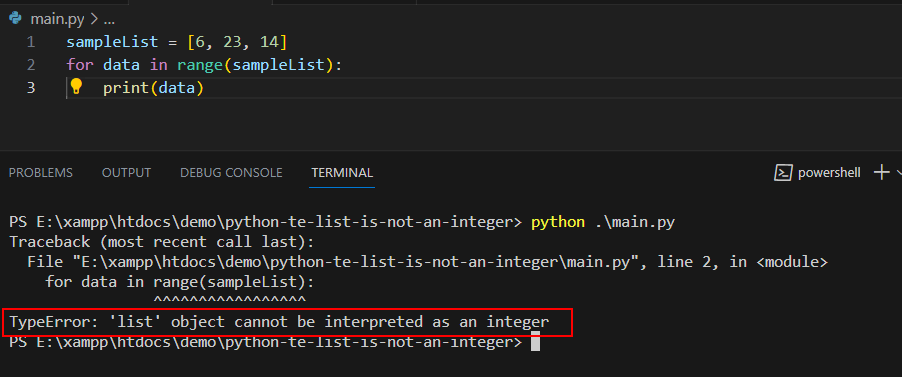Select the TERMINAL tab
The image size is (902, 377).
coord(342,173)
